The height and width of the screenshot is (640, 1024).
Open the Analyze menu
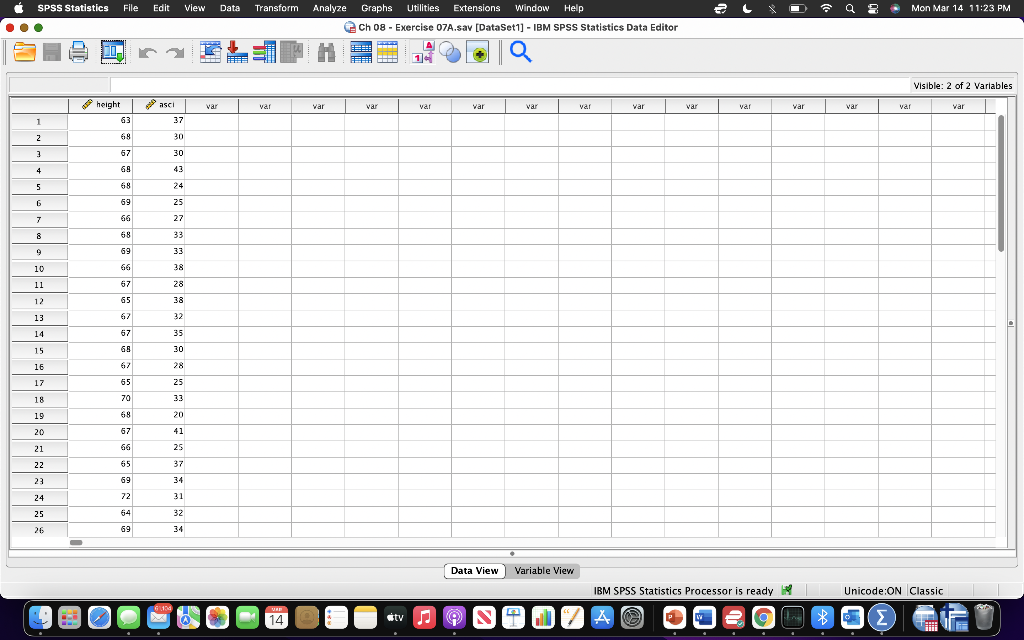point(329,8)
